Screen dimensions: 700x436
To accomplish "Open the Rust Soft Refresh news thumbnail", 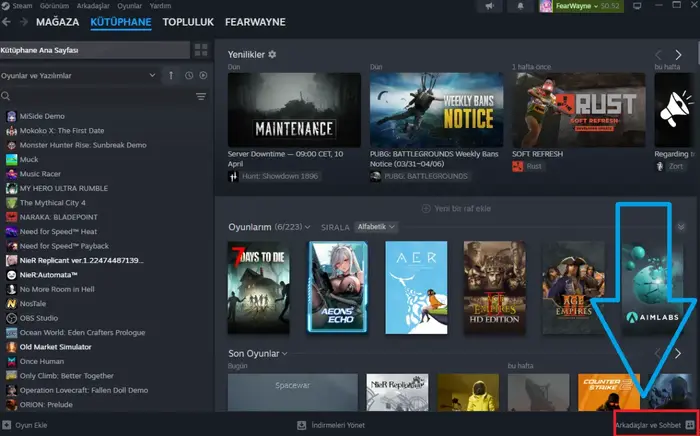I will (579, 110).
